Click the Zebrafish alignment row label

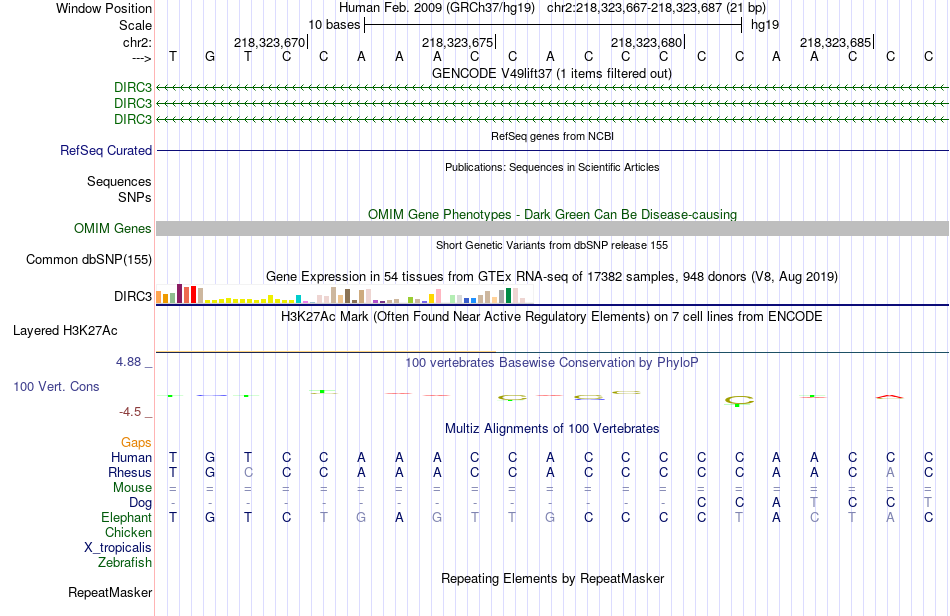(x=125, y=563)
